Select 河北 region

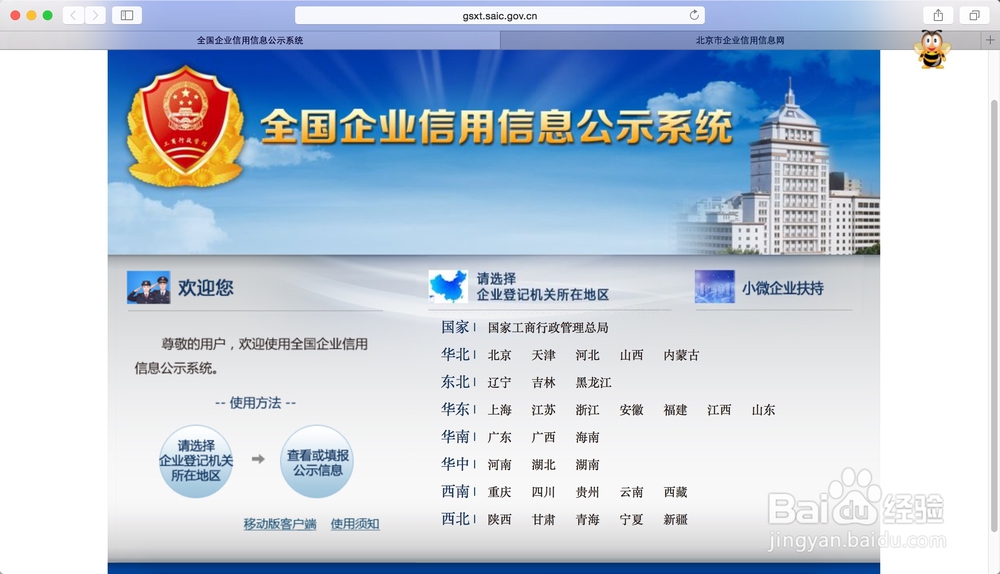pyautogui.click(x=587, y=355)
